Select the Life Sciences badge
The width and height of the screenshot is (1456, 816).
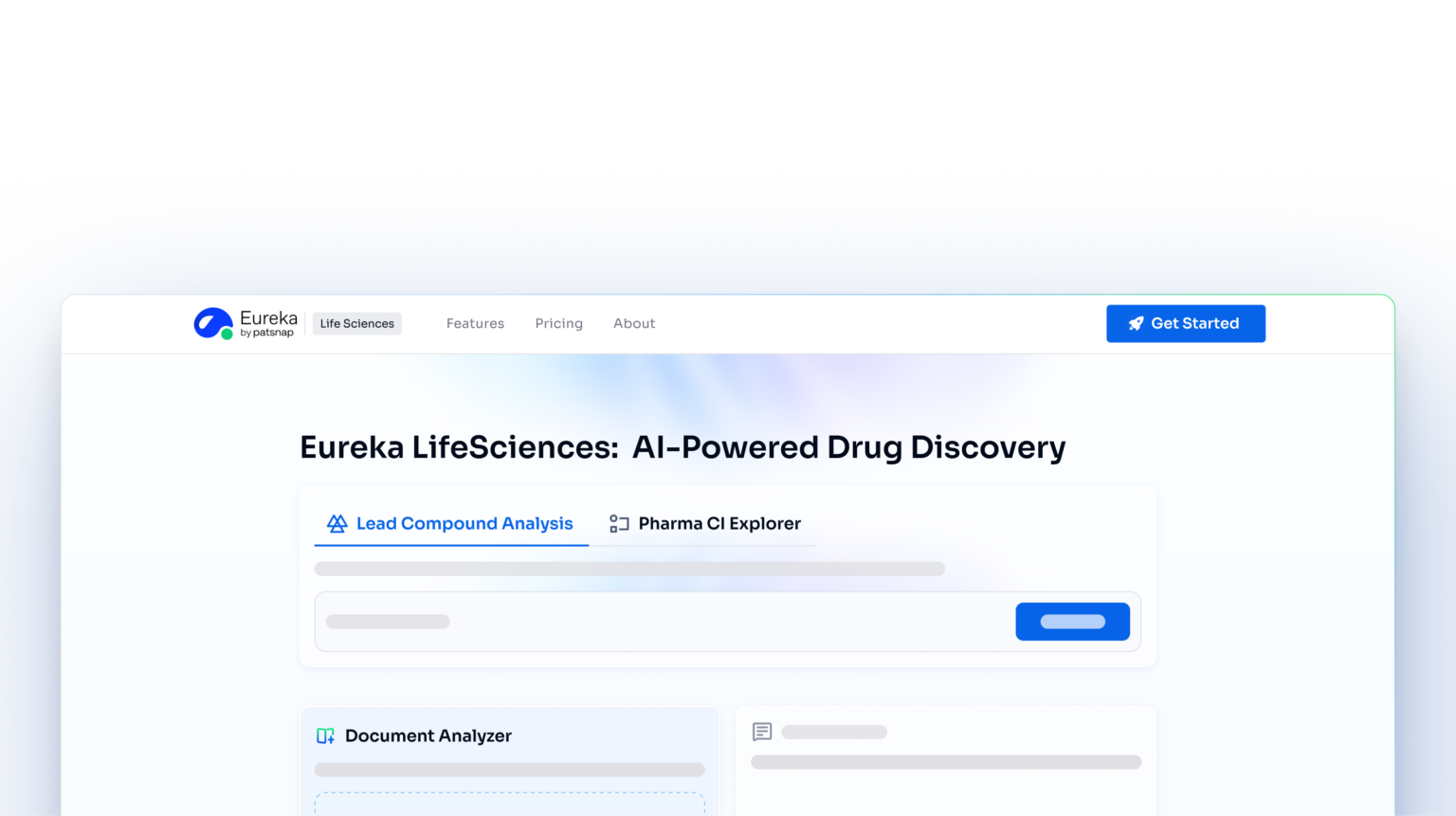(x=356, y=323)
